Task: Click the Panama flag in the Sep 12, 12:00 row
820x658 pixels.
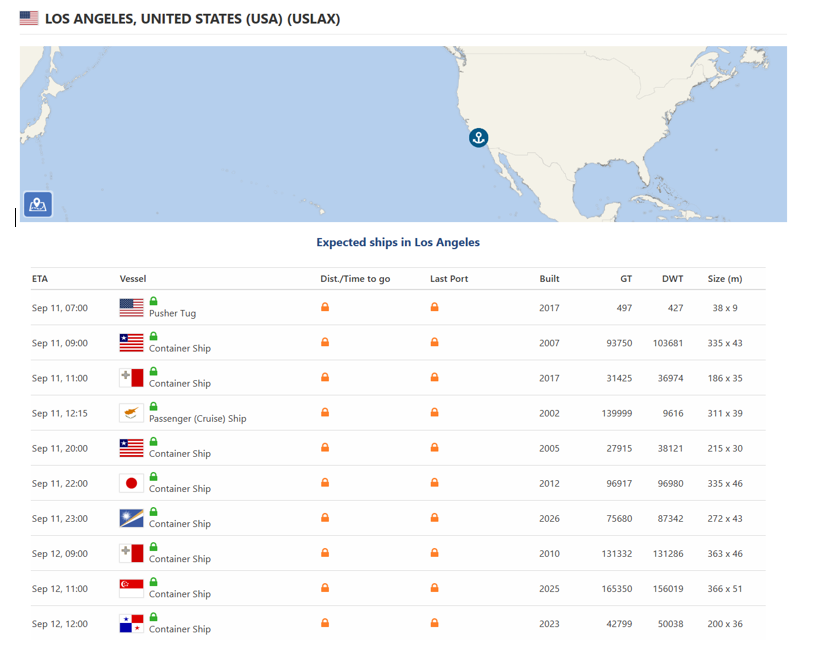Action: pyautogui.click(x=131, y=623)
